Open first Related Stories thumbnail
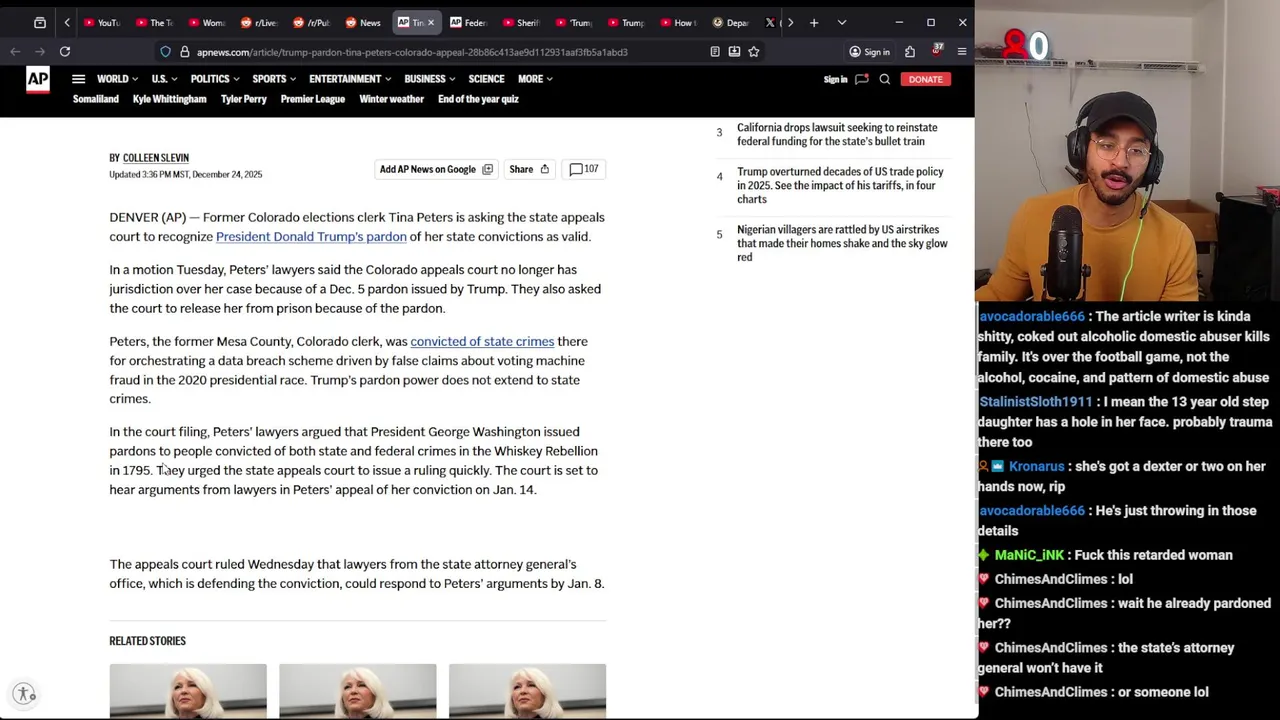The width and height of the screenshot is (1280, 720). click(x=188, y=690)
